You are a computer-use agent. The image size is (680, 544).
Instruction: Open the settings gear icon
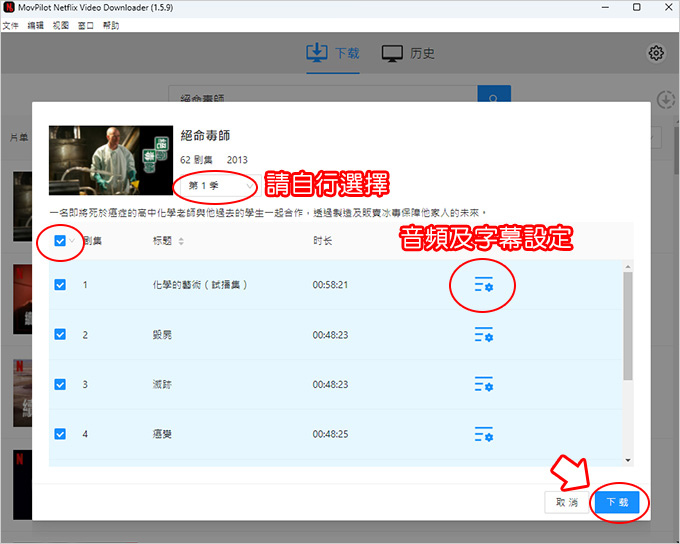(656, 53)
